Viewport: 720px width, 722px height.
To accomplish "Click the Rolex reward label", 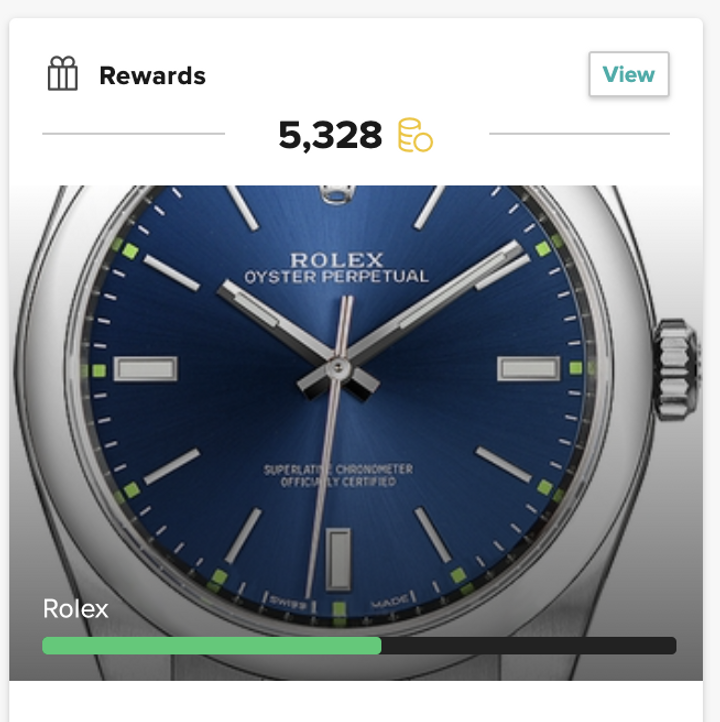I will click(x=75, y=609).
